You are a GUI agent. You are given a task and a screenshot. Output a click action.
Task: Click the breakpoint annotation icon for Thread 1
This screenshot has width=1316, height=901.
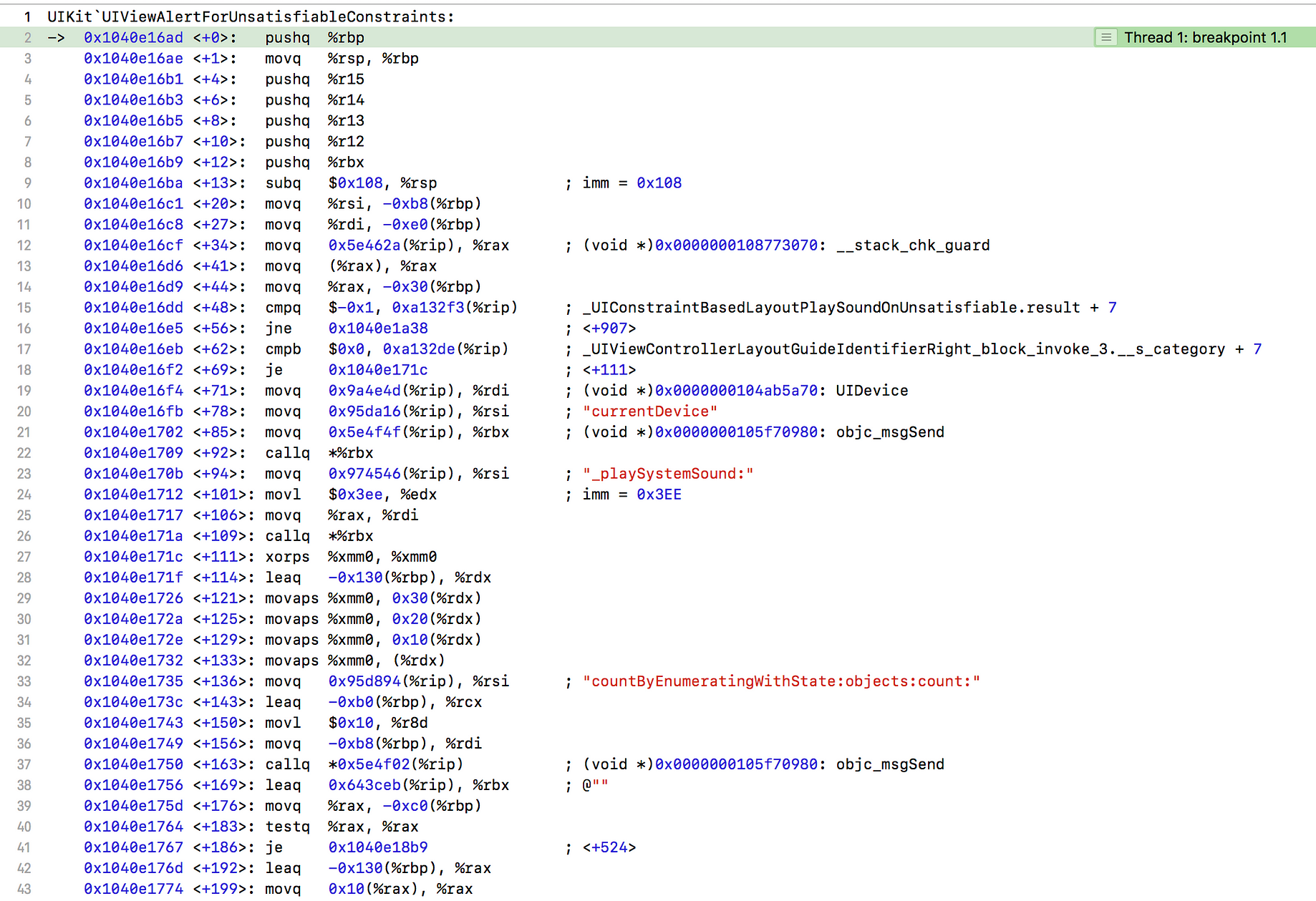pyautogui.click(x=1106, y=37)
